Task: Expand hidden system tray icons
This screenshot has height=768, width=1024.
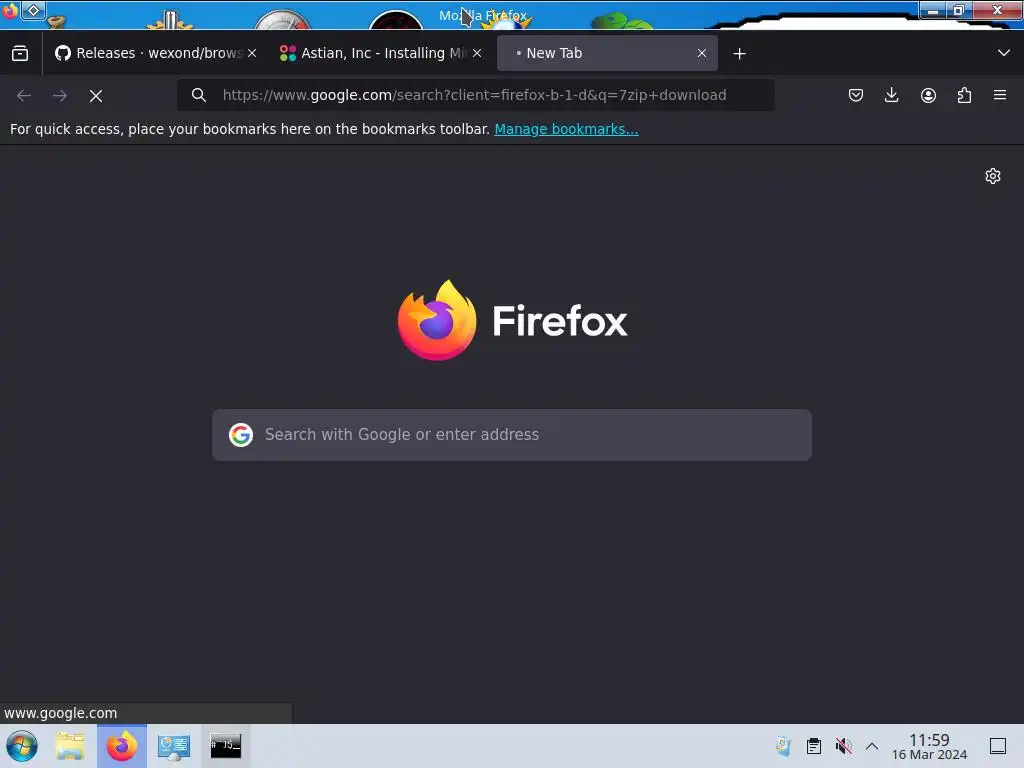Action: click(x=872, y=746)
